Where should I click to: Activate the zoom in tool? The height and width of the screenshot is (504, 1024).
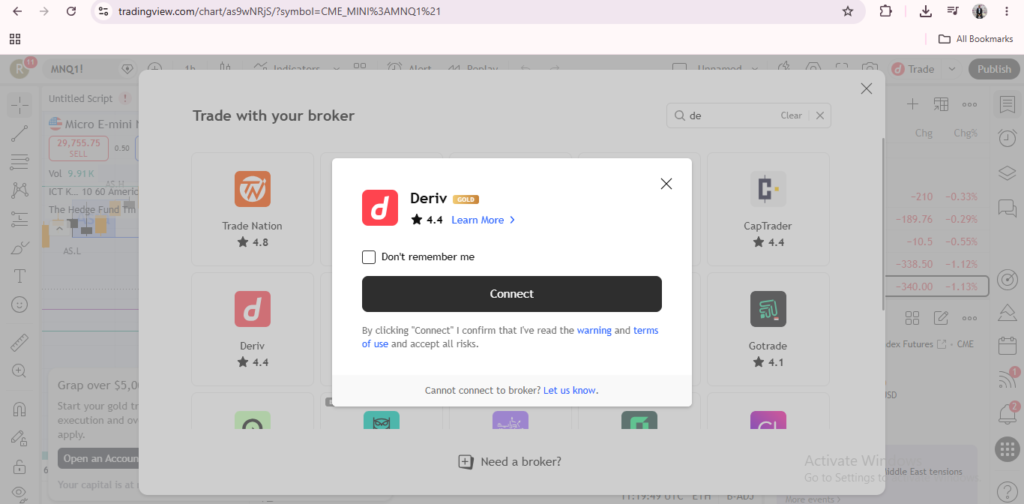tap(20, 371)
